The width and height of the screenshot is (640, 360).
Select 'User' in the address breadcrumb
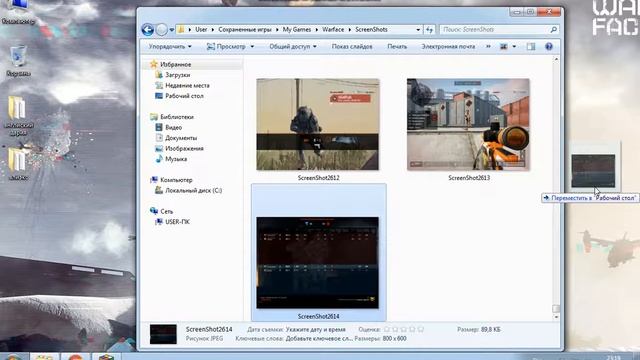(x=201, y=29)
